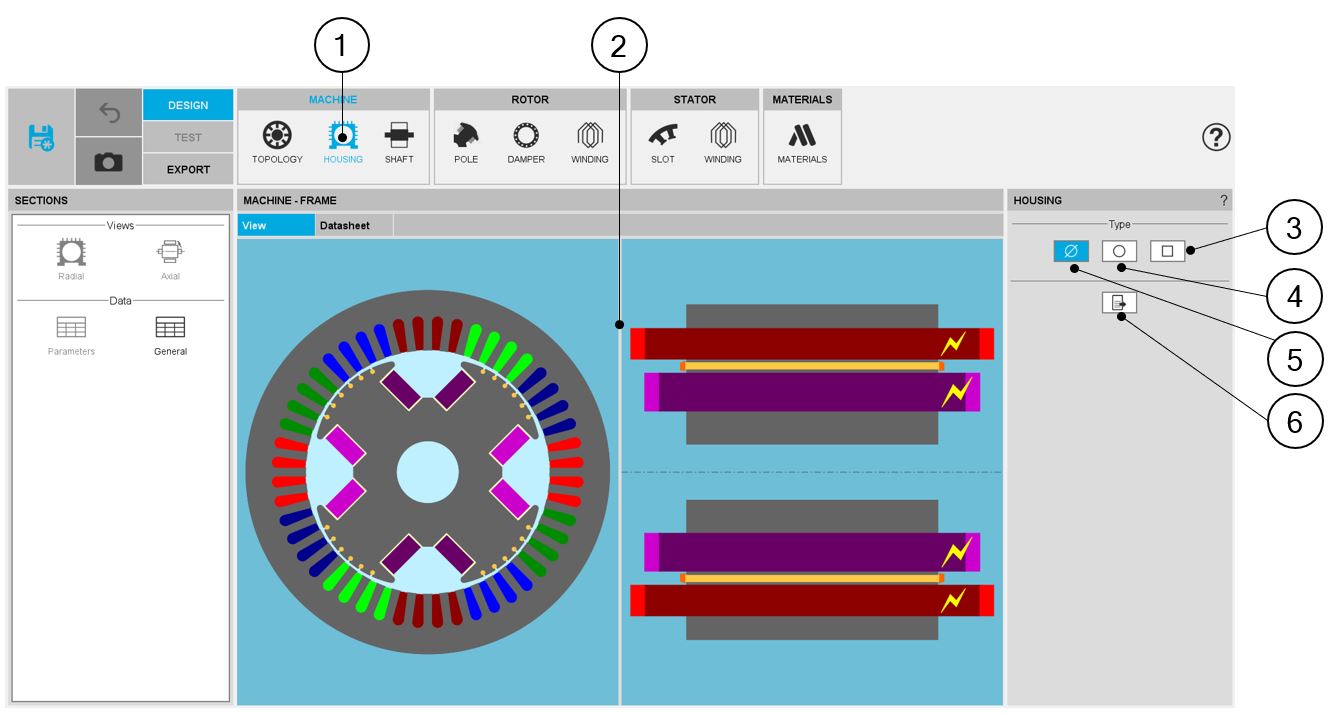Select the Shaft icon in Machine group

399,142
